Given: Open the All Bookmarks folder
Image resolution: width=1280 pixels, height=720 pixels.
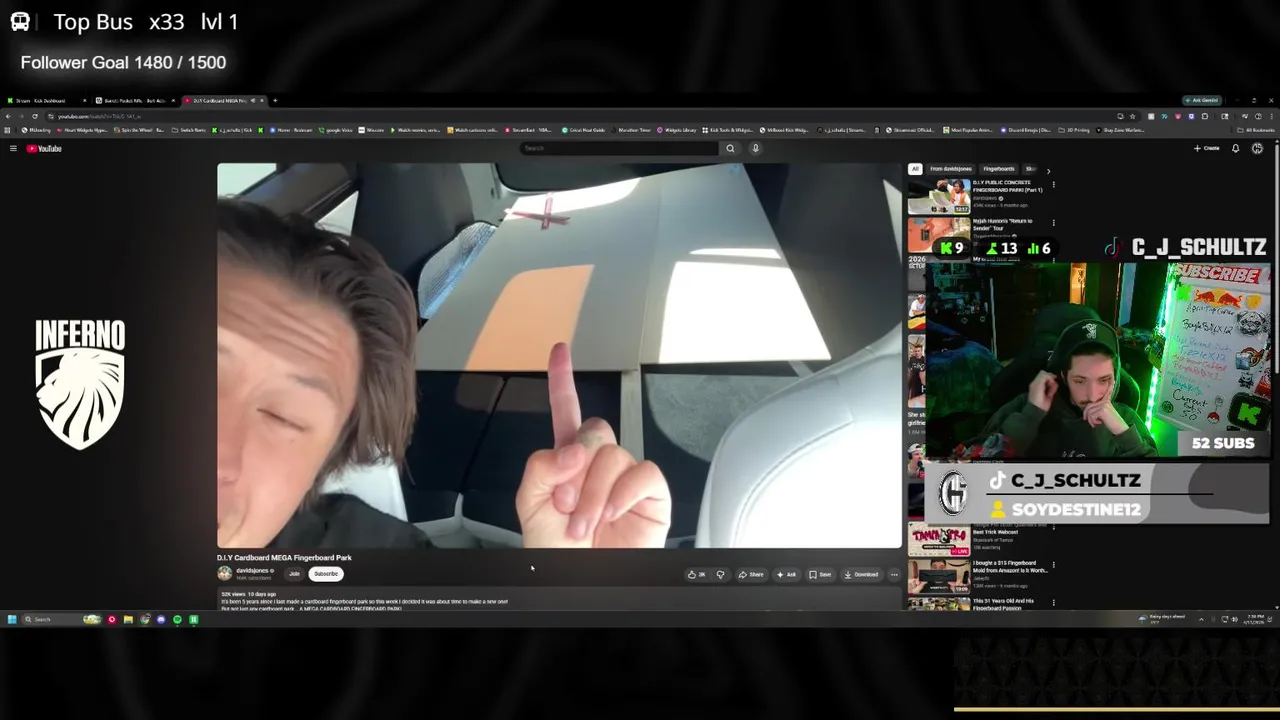Looking at the screenshot, I should click(x=1256, y=130).
